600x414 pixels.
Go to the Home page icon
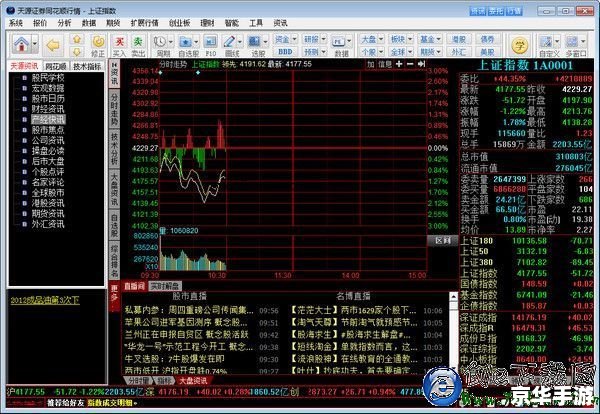pos(21,45)
